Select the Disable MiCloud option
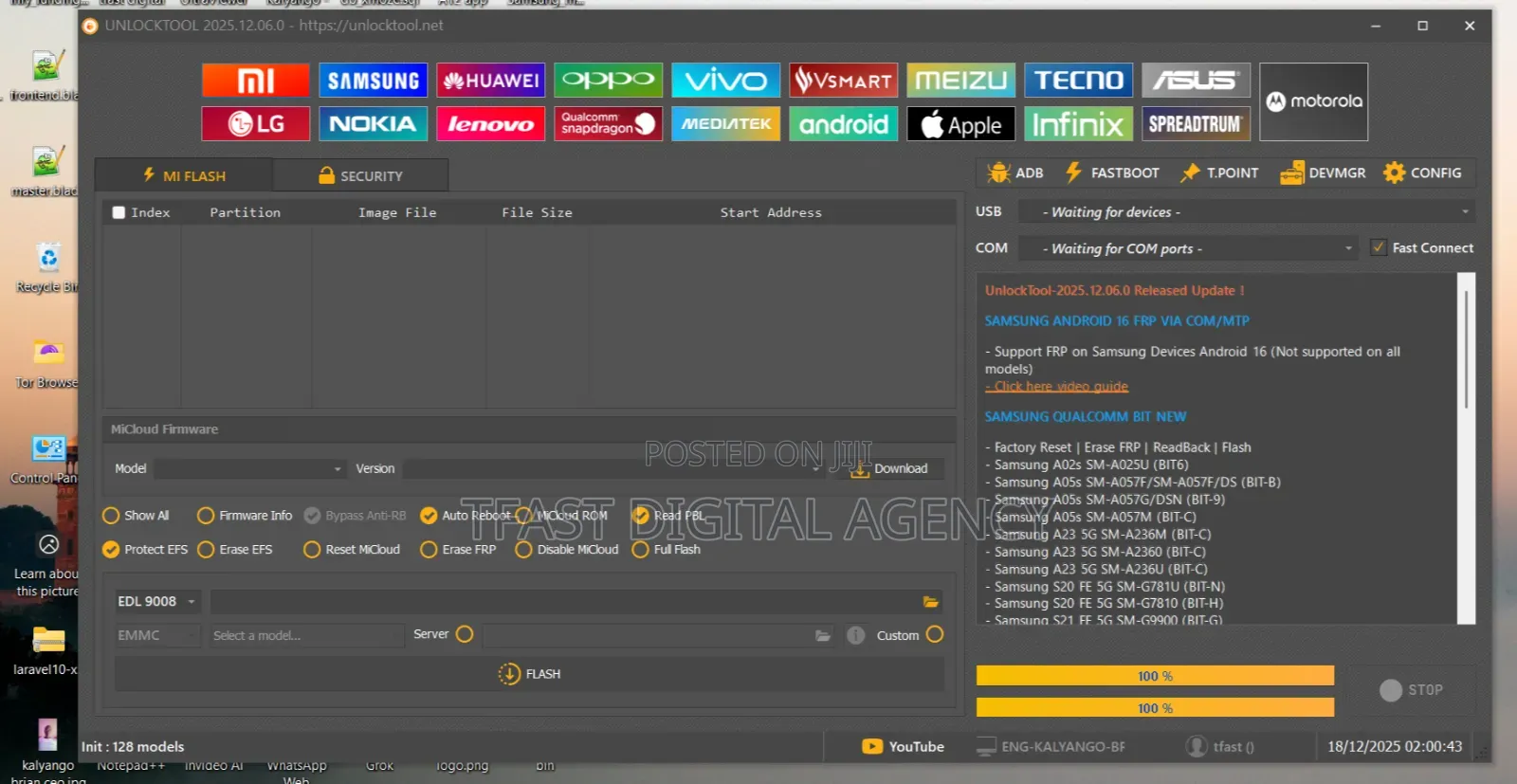The height and width of the screenshot is (784, 1517). click(x=567, y=550)
